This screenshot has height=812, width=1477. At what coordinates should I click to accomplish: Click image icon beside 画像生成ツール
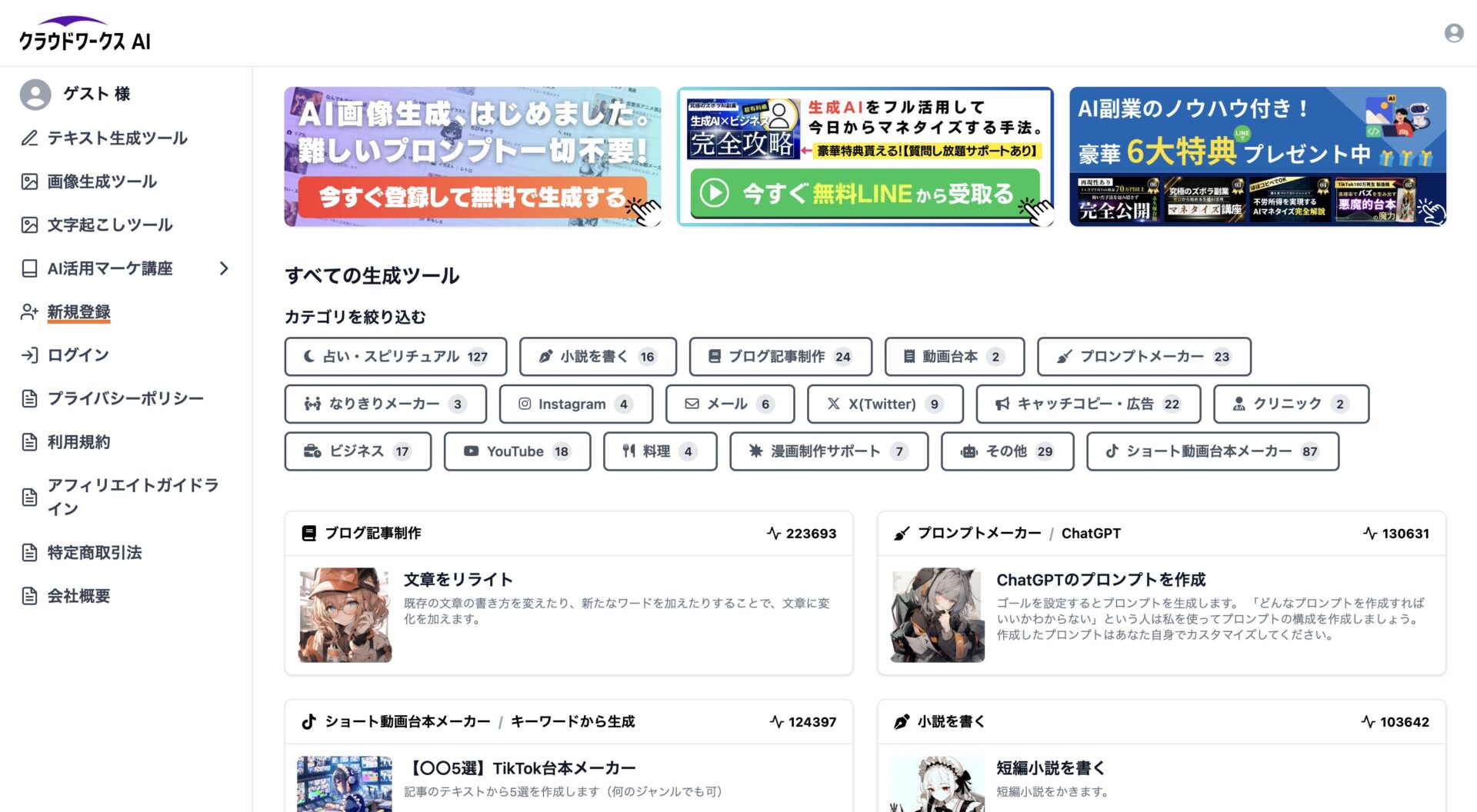[x=29, y=181]
